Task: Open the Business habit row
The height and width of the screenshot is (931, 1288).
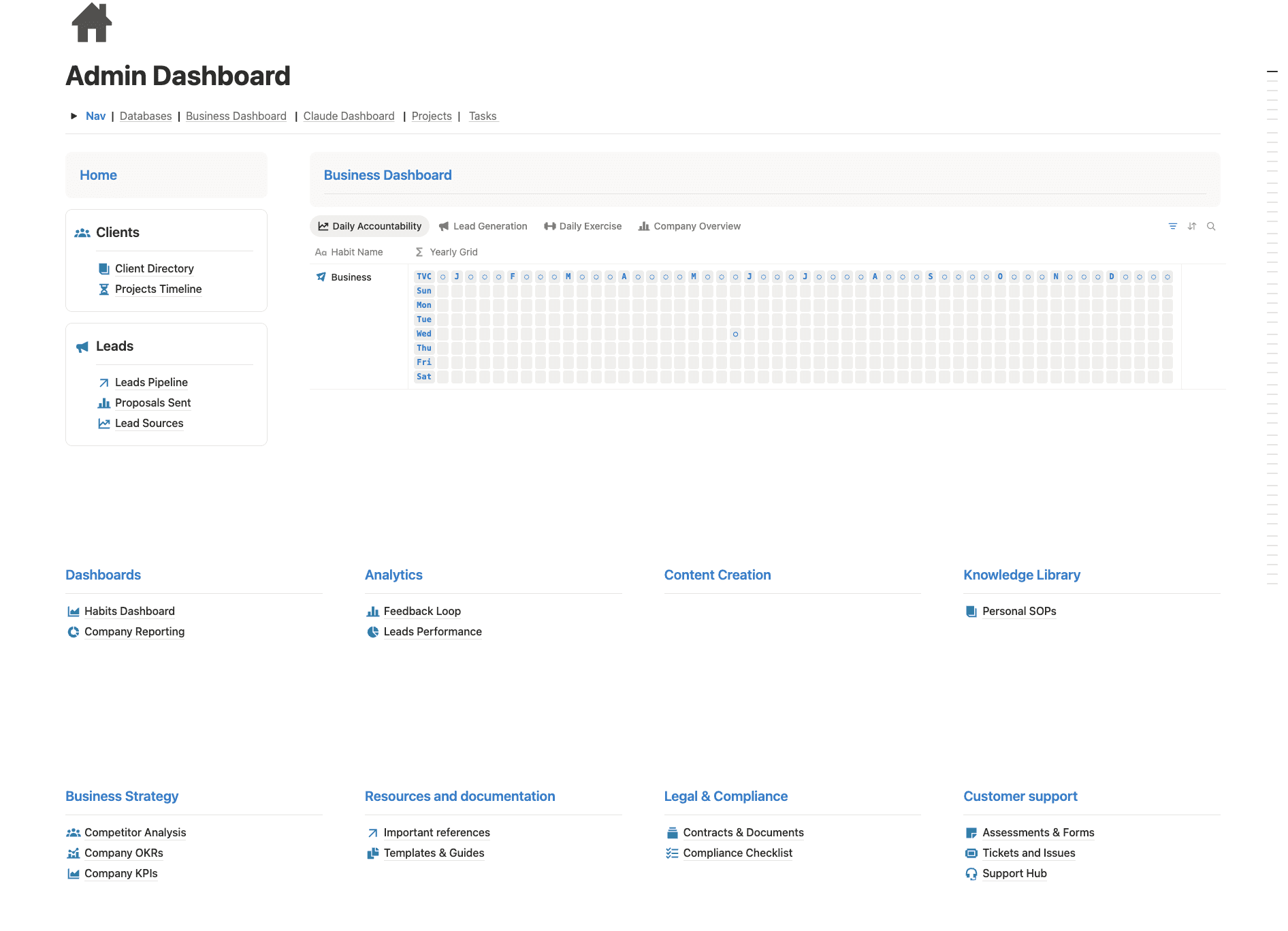Action: pyautogui.click(x=351, y=277)
